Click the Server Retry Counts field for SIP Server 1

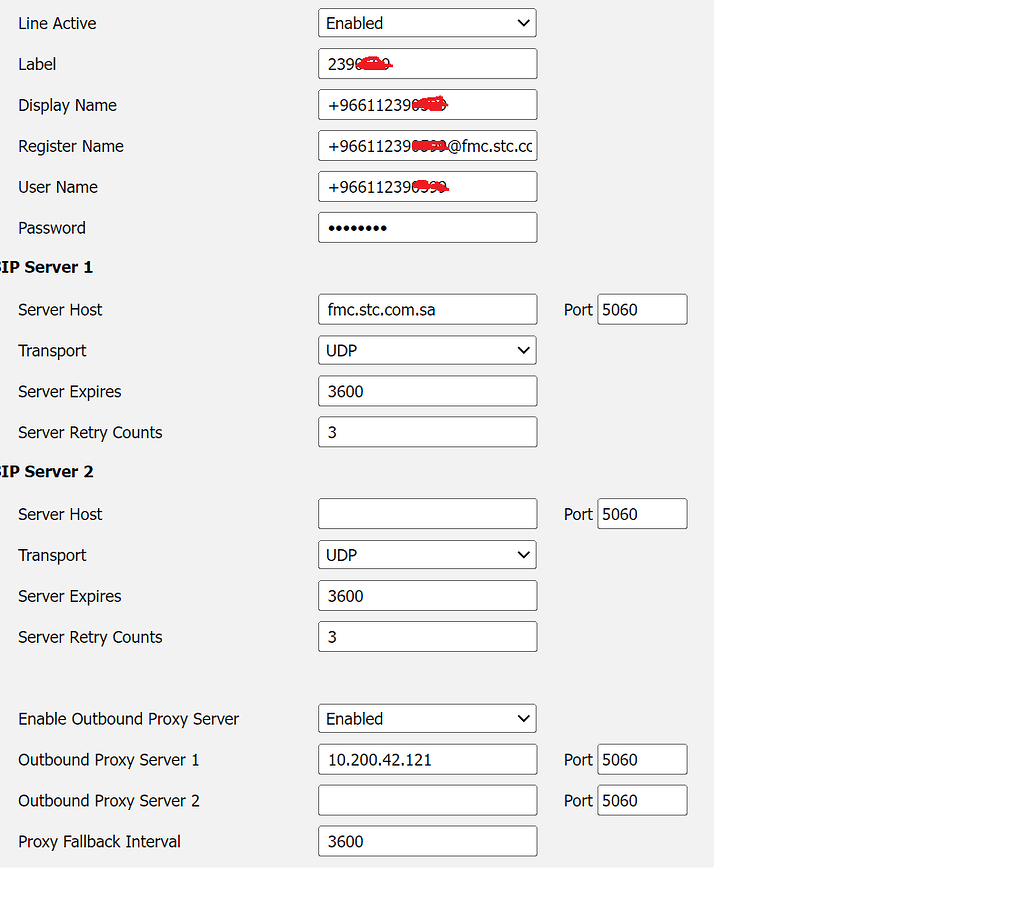pyautogui.click(x=427, y=432)
